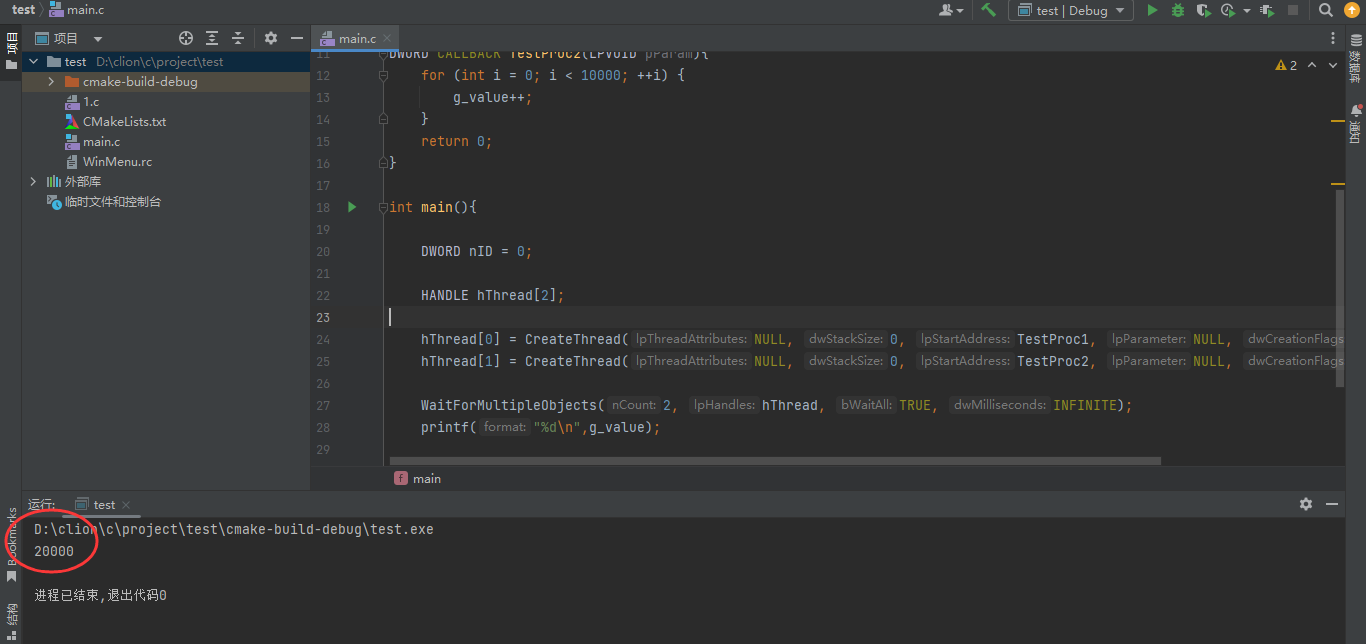The height and width of the screenshot is (644, 1366).
Task: Open the user account dropdown icon
Action: click(951, 10)
